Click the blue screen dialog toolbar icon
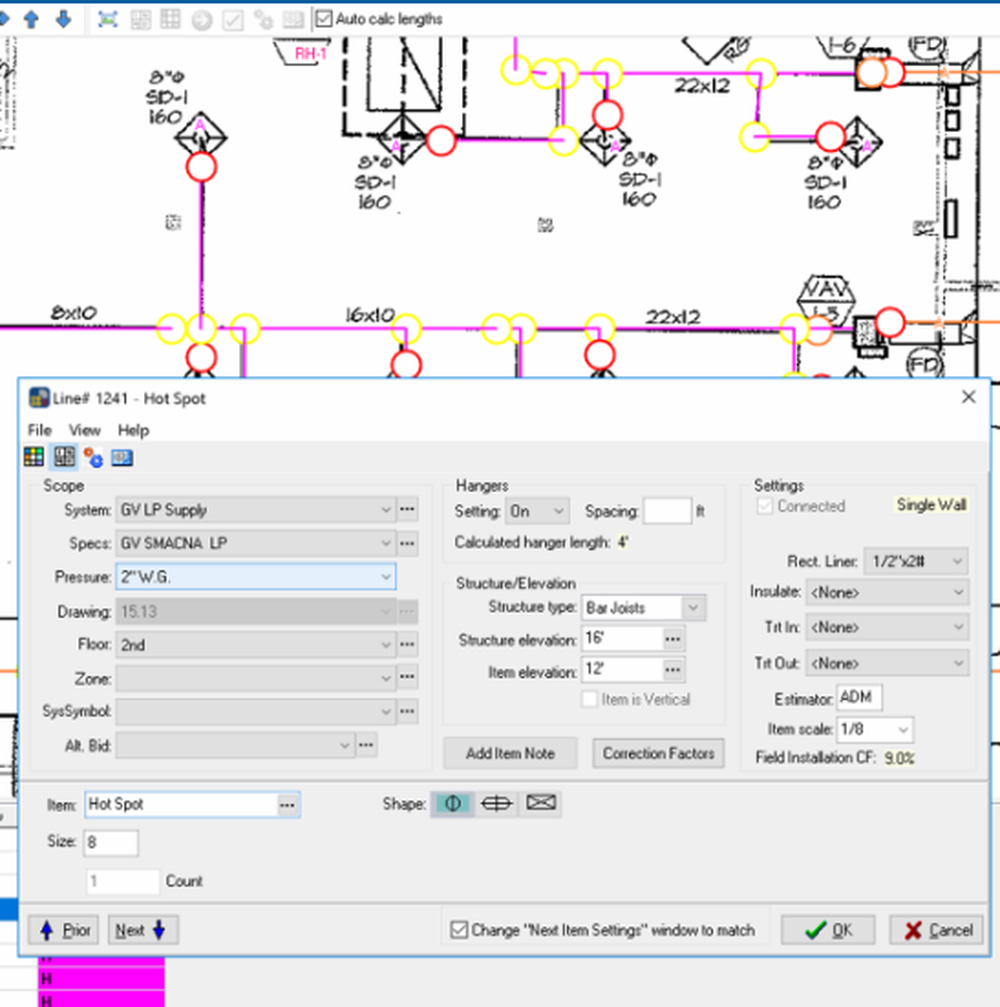Screen dimensions: 1000x1007 122,457
